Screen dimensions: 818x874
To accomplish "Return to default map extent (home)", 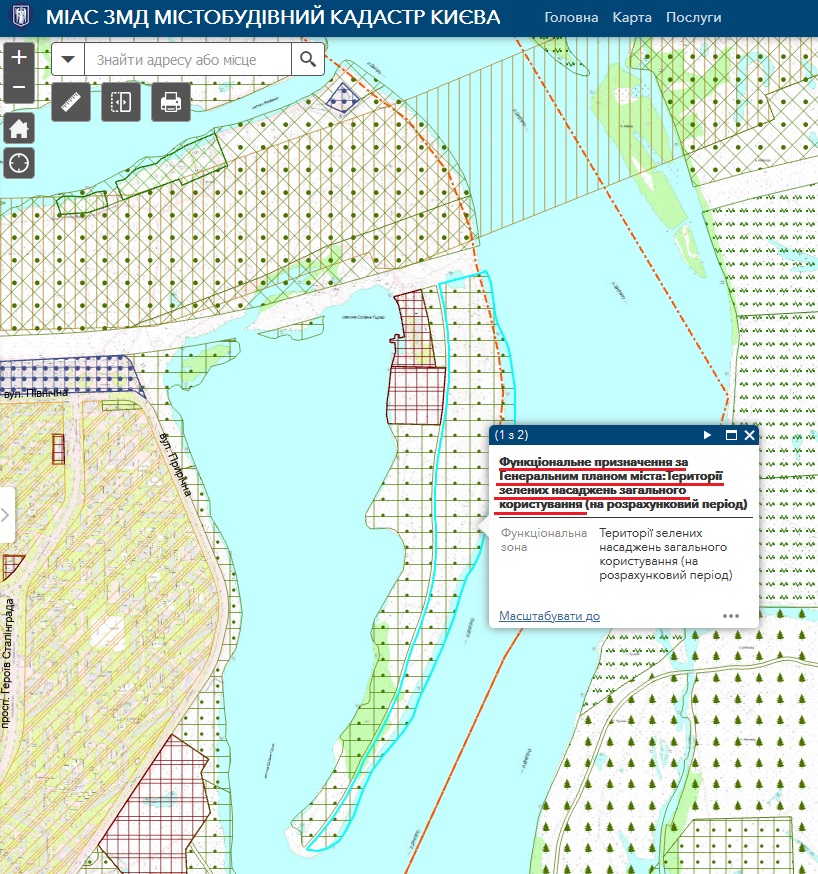I will (19, 128).
